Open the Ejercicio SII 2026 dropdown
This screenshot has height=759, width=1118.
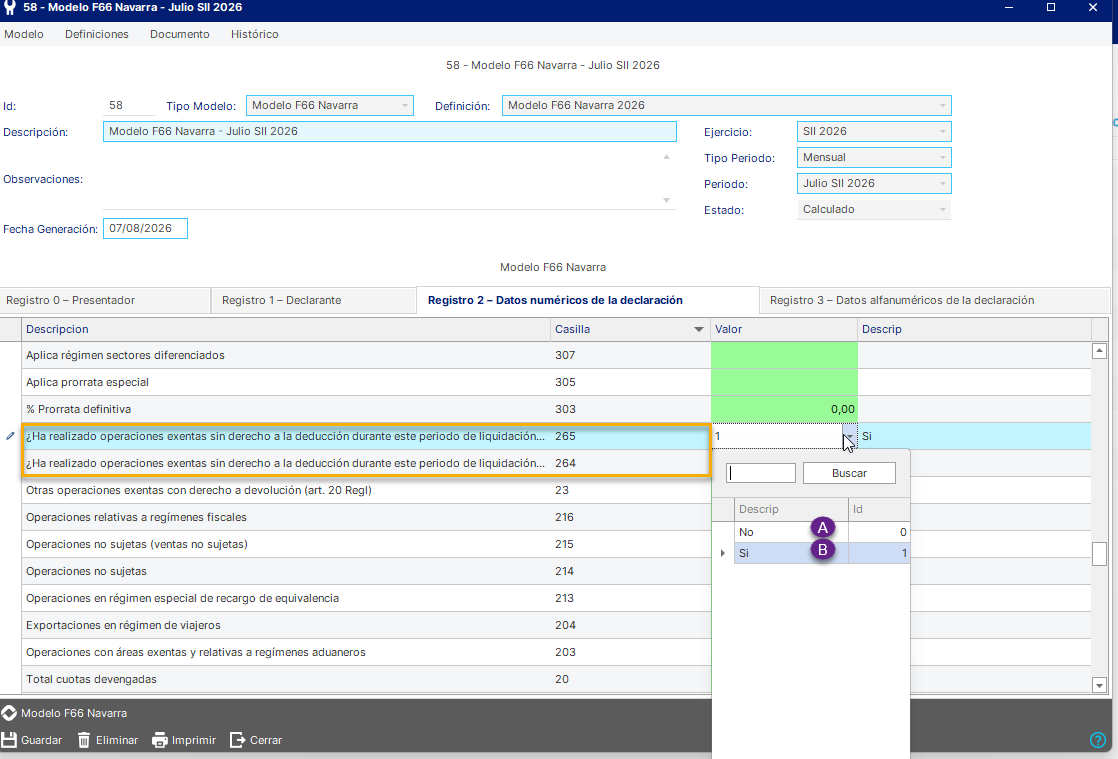(943, 132)
